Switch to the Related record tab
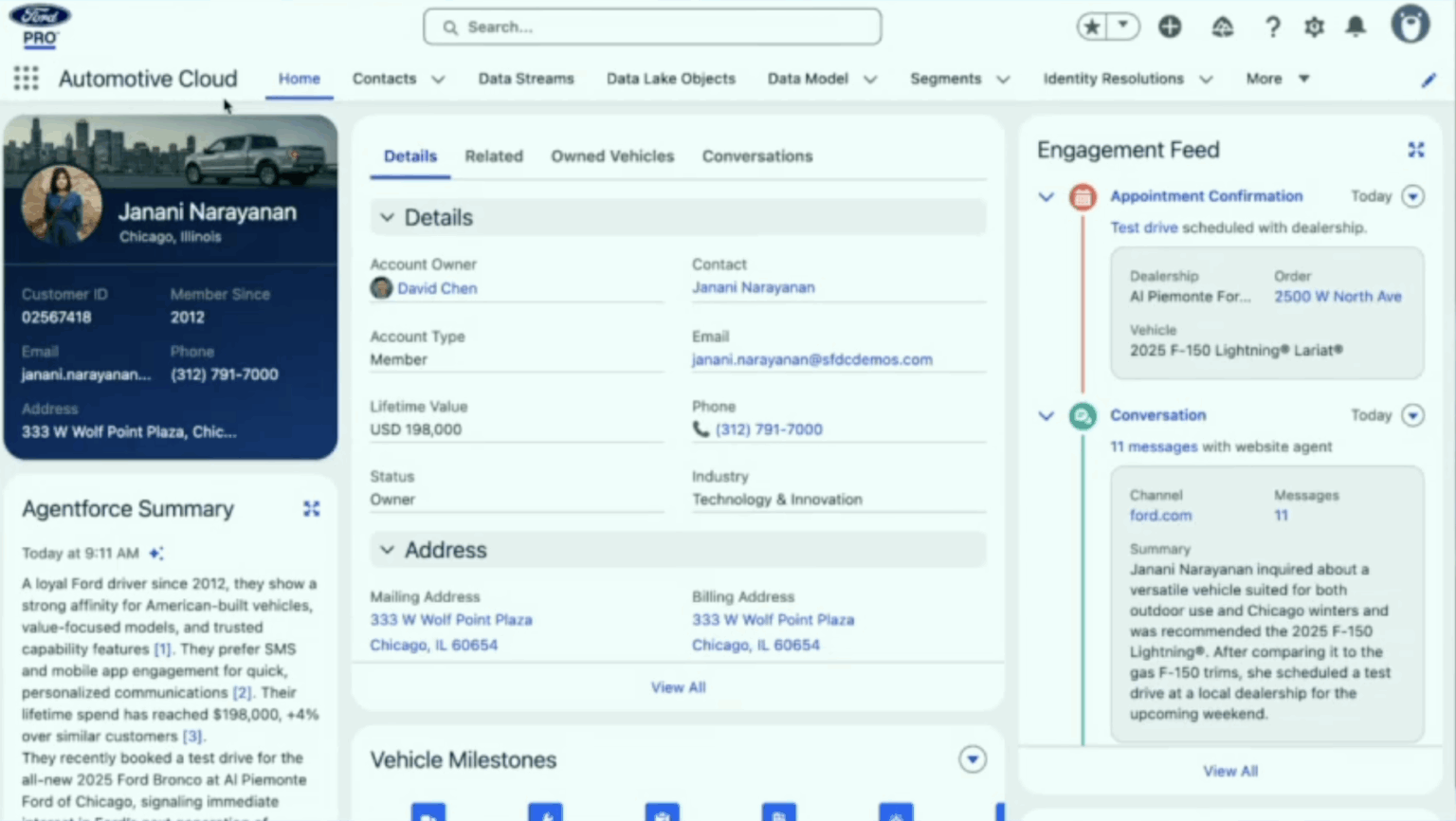The width and height of the screenshot is (1456, 821). tap(494, 156)
